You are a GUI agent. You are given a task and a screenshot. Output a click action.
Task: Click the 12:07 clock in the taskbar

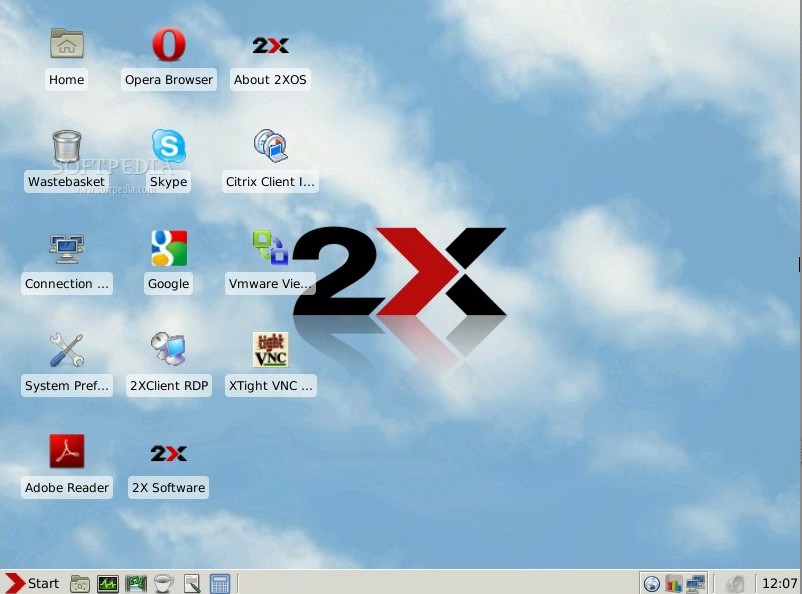tap(779, 584)
